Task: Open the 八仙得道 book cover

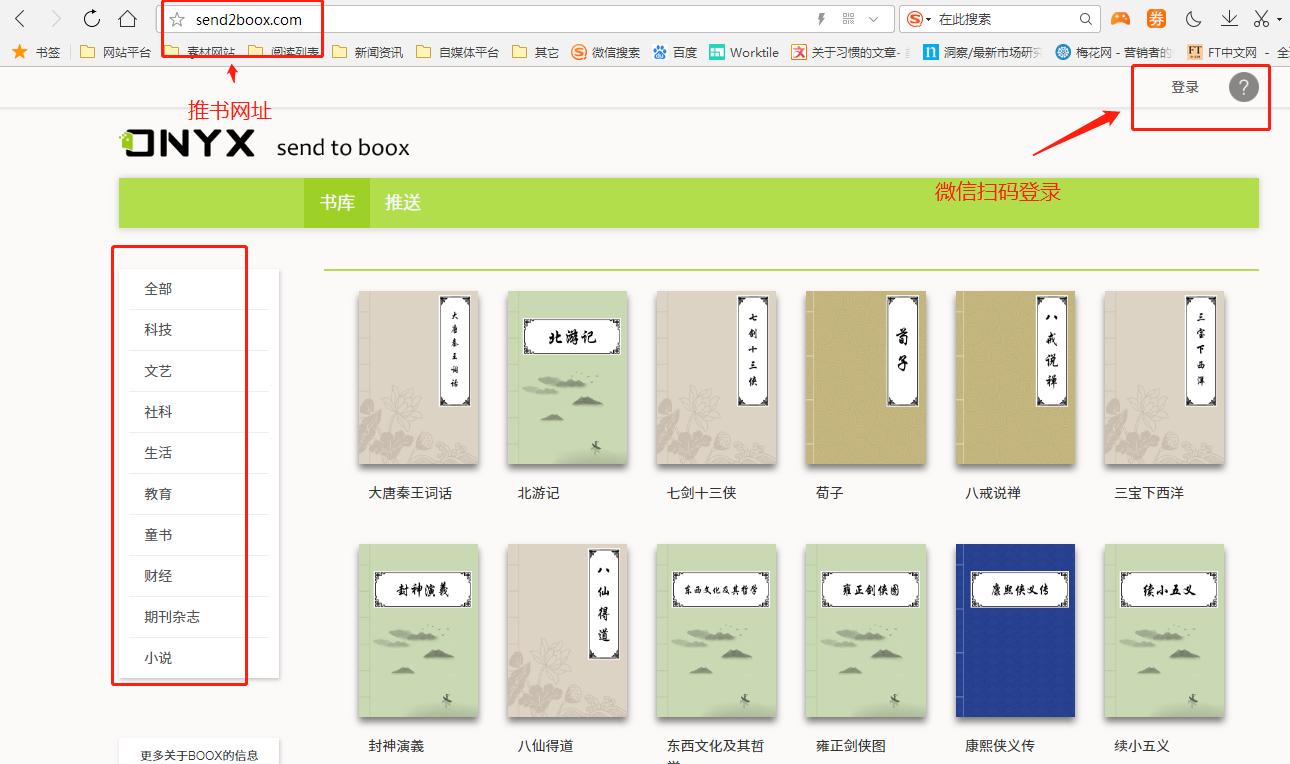Action: click(567, 631)
